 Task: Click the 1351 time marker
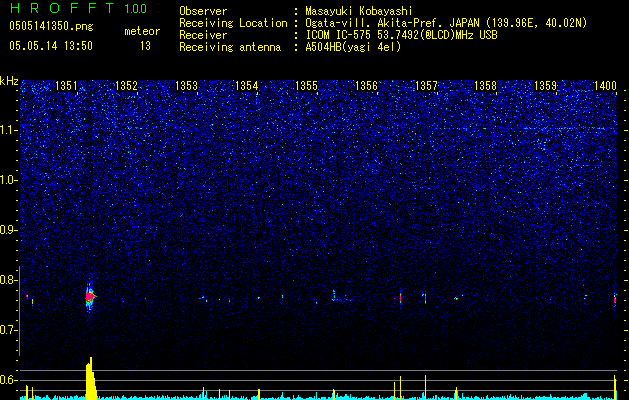66,85
